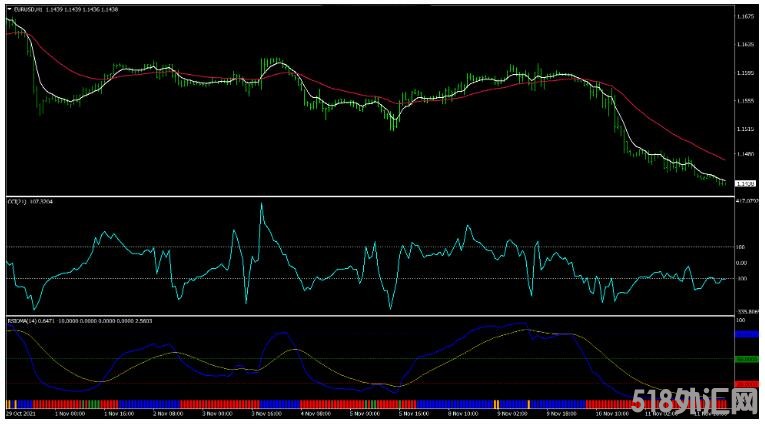Click the triangle arrow beside EURUSD,H1 title

click(10, 9)
